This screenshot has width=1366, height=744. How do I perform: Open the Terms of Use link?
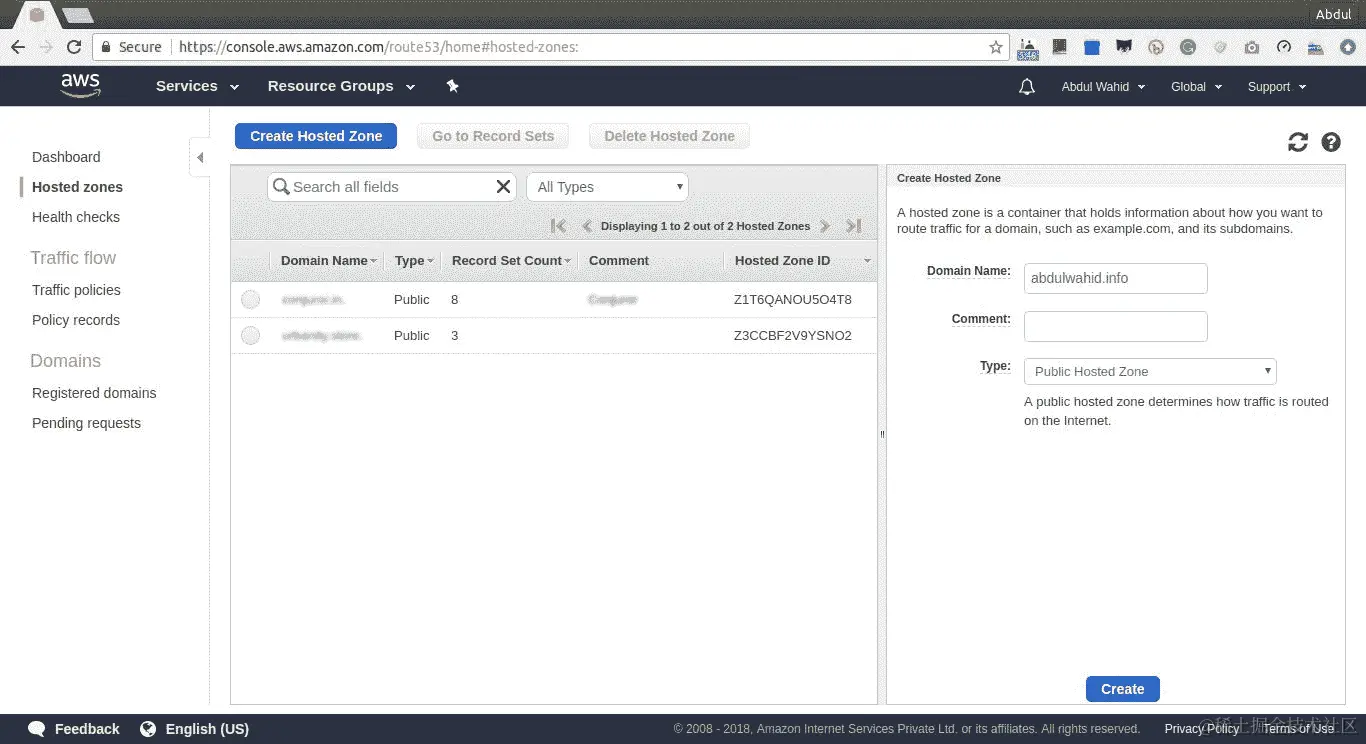coord(1298,729)
